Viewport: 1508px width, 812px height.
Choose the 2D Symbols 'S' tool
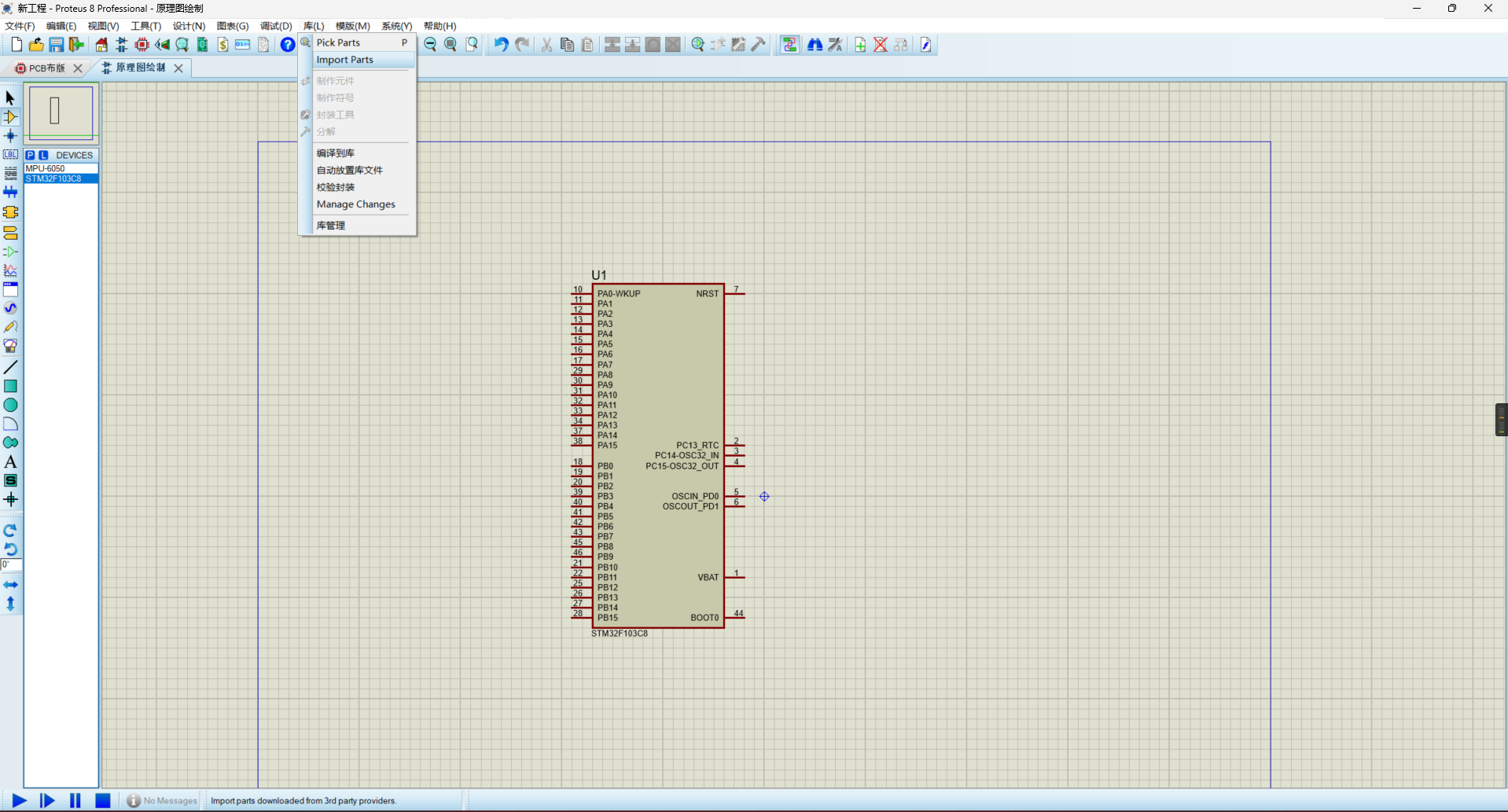(10, 480)
